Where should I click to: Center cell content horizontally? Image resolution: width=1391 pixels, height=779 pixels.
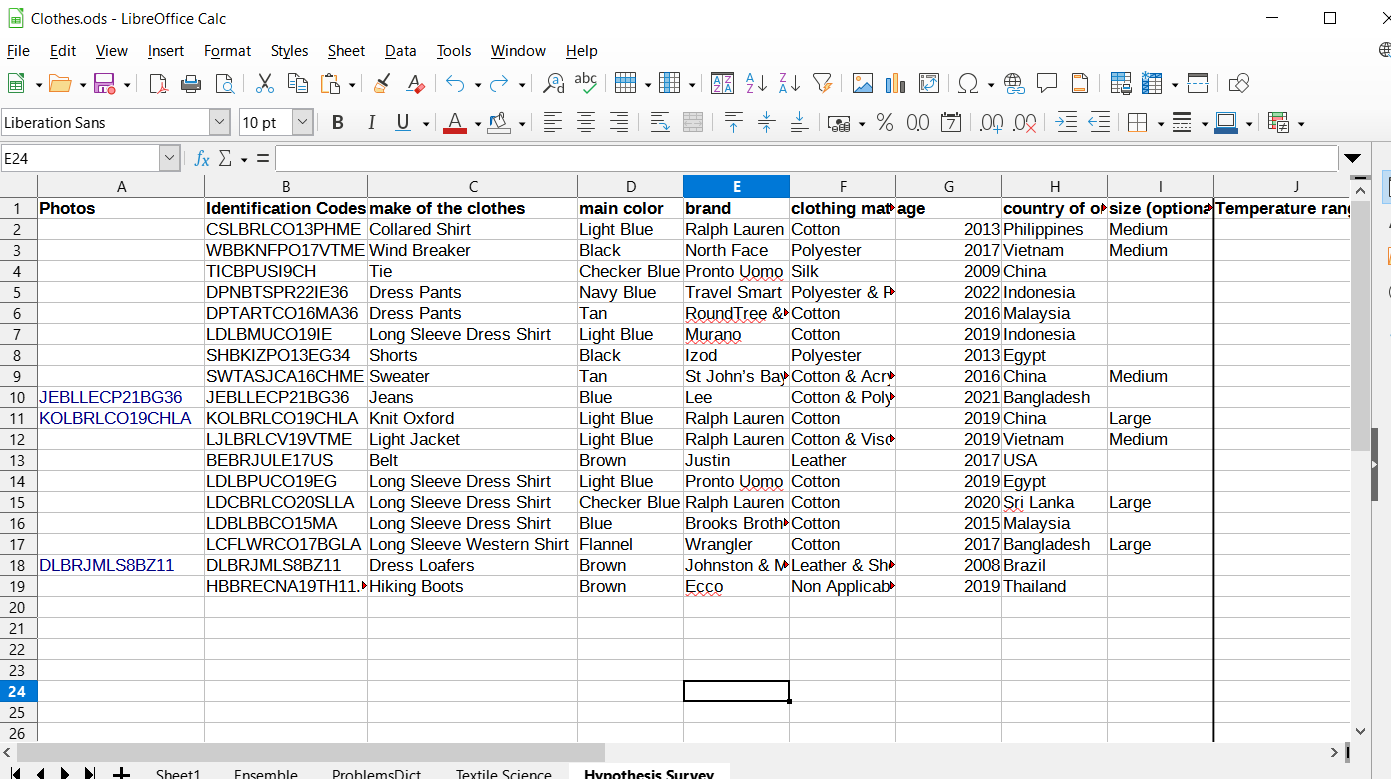(x=586, y=122)
